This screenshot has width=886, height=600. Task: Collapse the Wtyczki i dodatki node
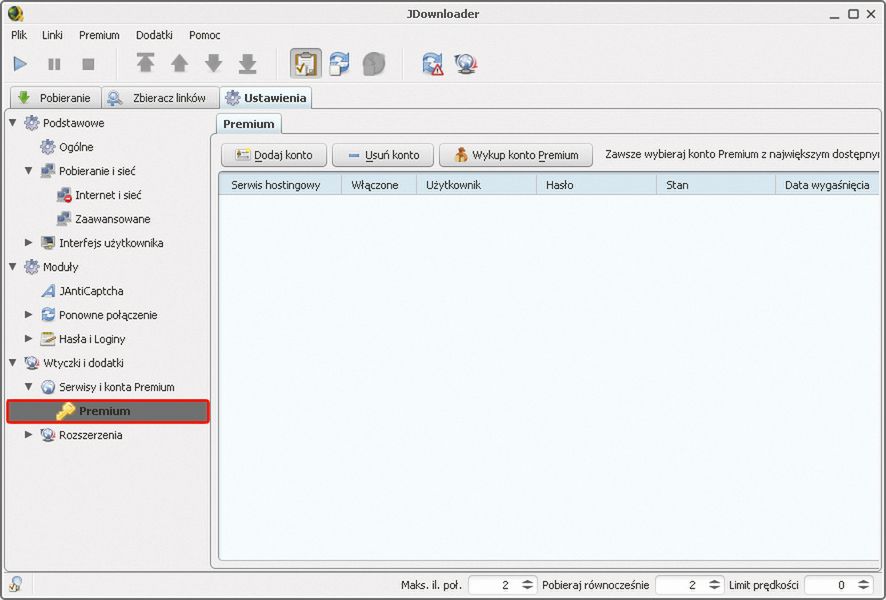pyautogui.click(x=13, y=363)
